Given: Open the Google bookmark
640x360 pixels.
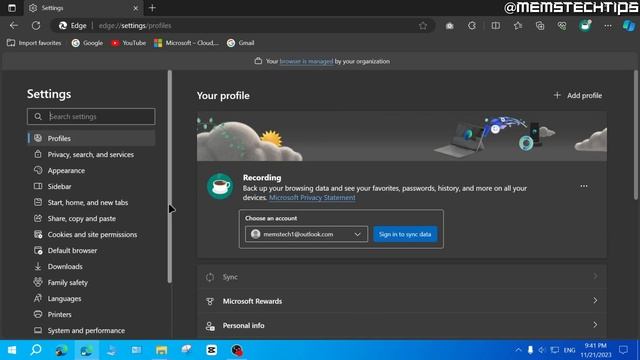Looking at the screenshot, I should tap(87, 43).
